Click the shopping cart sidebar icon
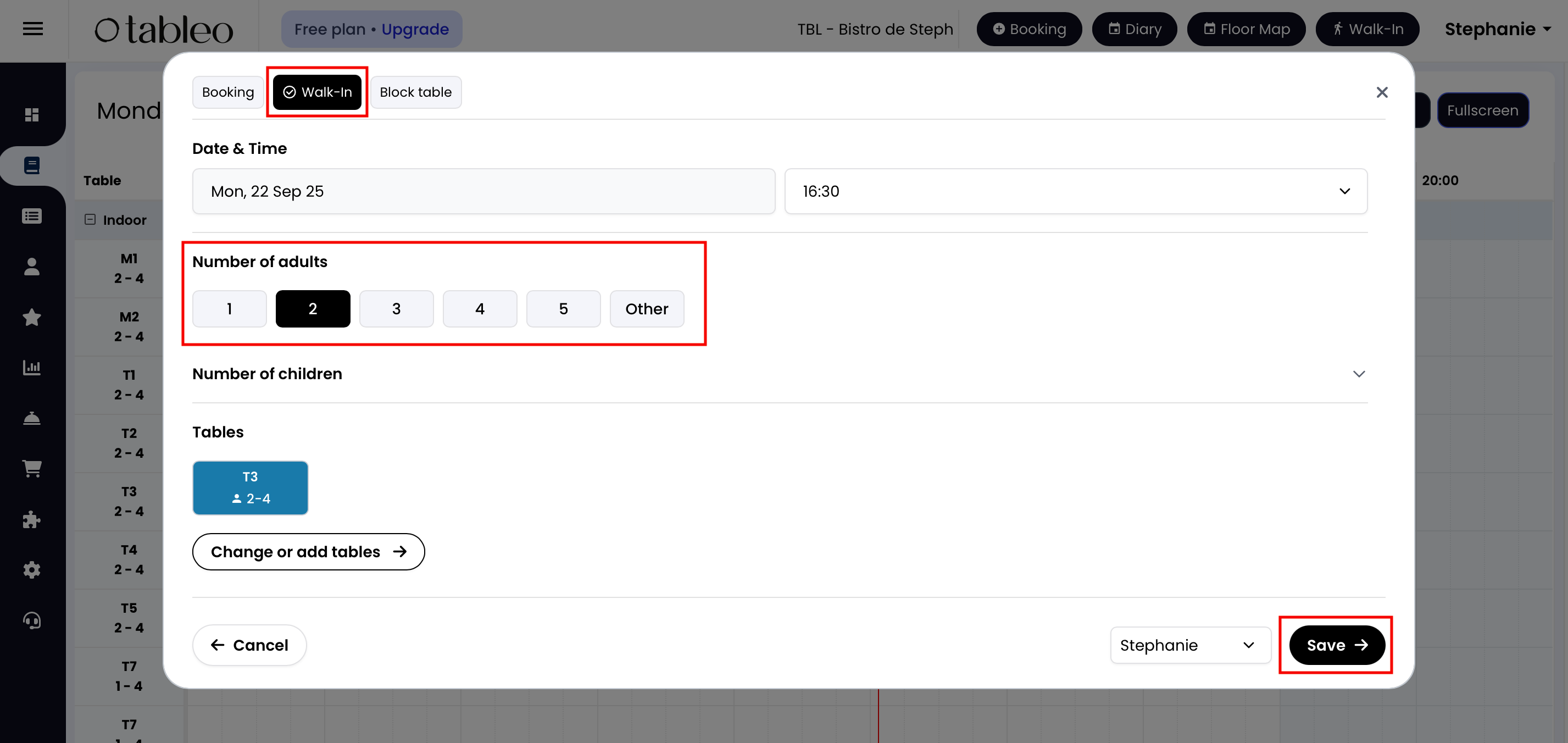The width and height of the screenshot is (1568, 743). [32, 468]
